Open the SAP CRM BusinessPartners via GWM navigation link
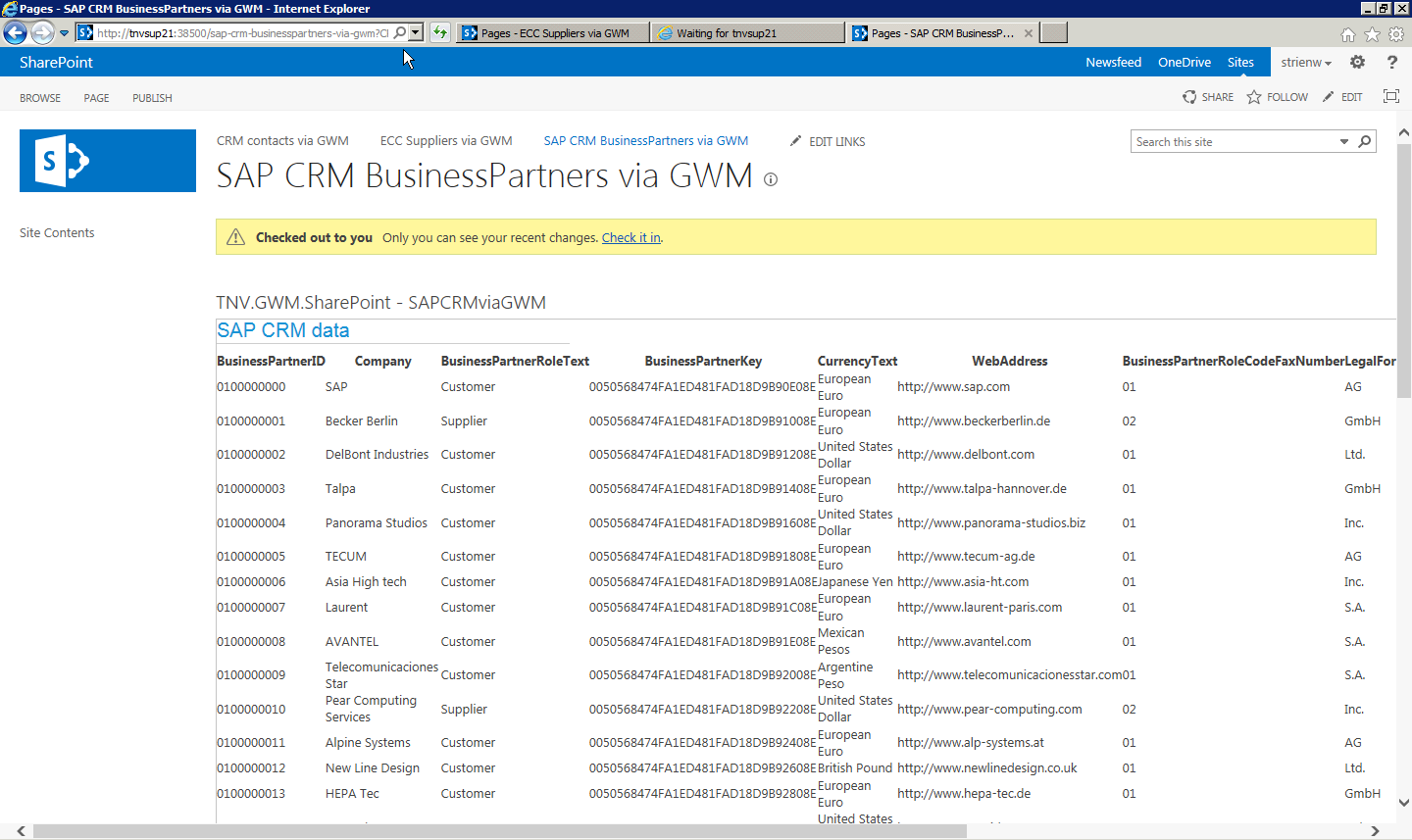This screenshot has height=840, width=1412. coord(646,141)
